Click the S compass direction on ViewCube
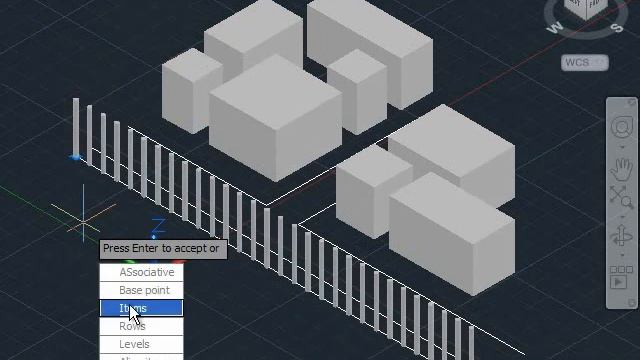This screenshot has height=360, width=640. point(618,28)
